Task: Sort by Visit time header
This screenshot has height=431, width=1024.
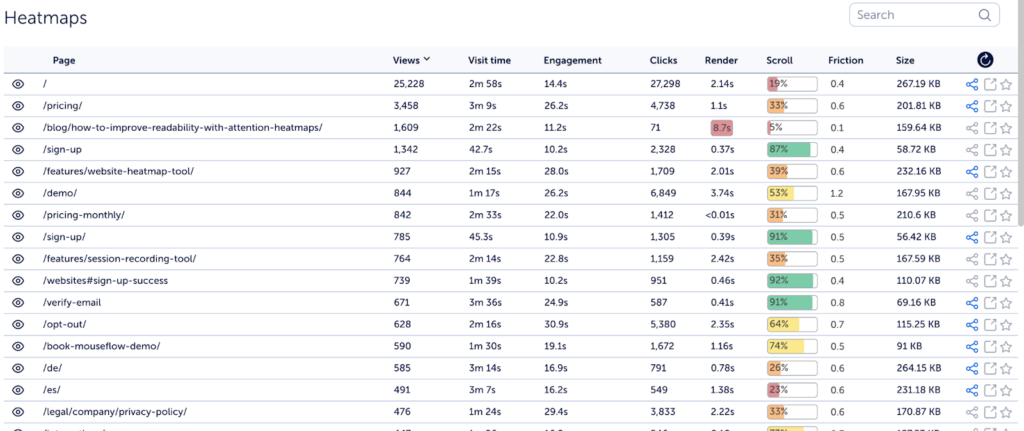Action: tap(489, 61)
